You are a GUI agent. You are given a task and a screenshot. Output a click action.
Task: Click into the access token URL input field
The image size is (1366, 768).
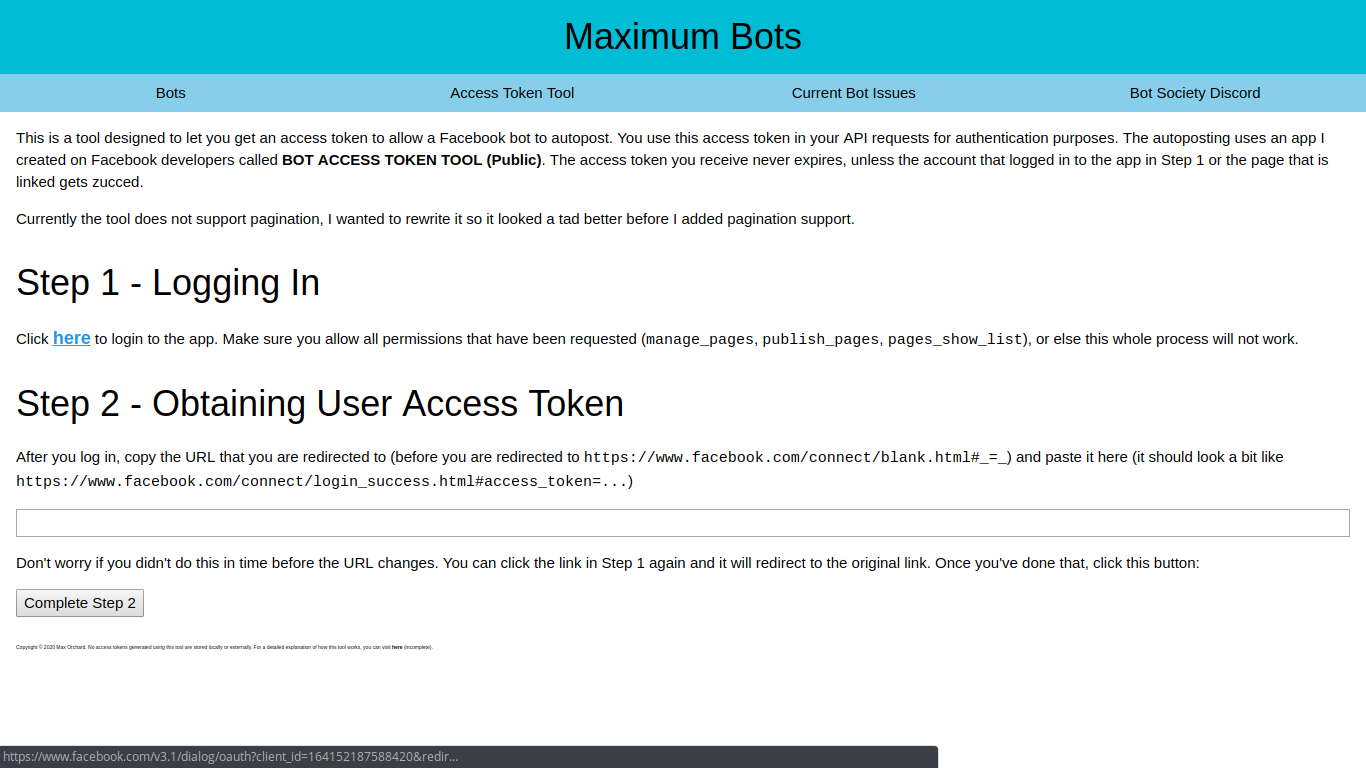point(683,523)
